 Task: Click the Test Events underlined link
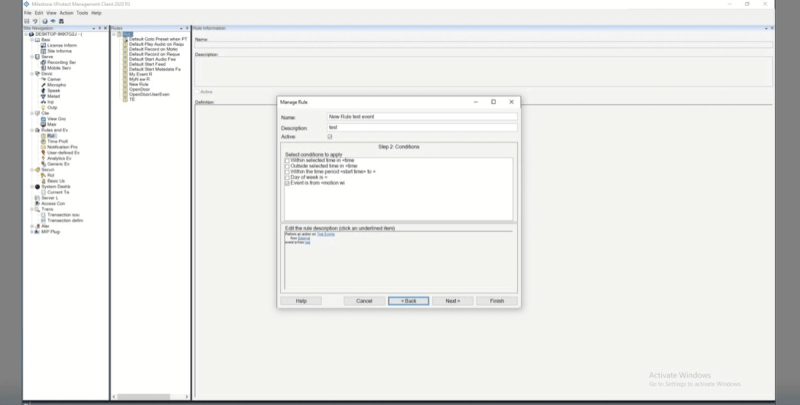coord(326,234)
